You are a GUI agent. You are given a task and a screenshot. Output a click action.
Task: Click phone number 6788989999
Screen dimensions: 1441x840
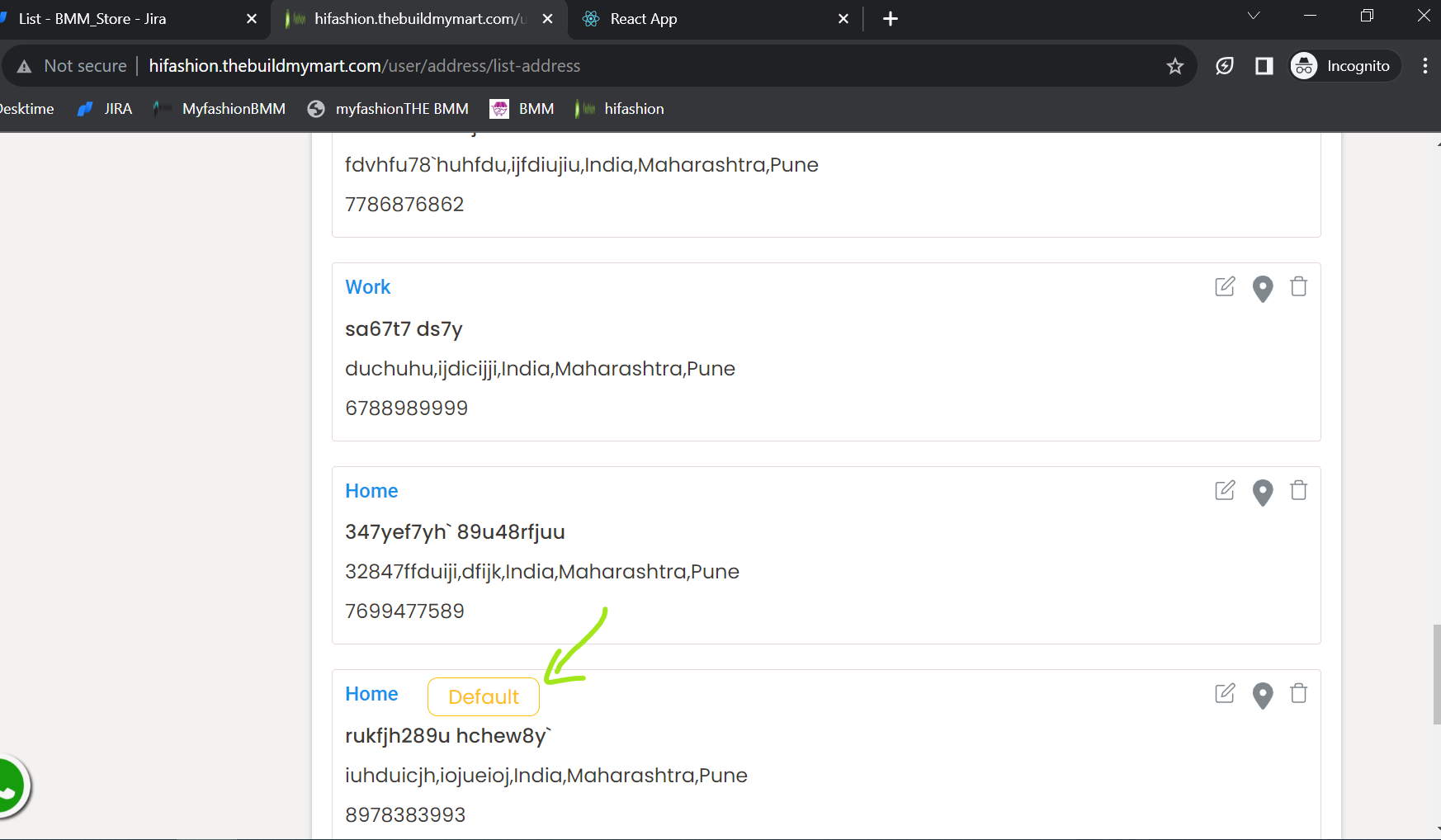point(406,408)
